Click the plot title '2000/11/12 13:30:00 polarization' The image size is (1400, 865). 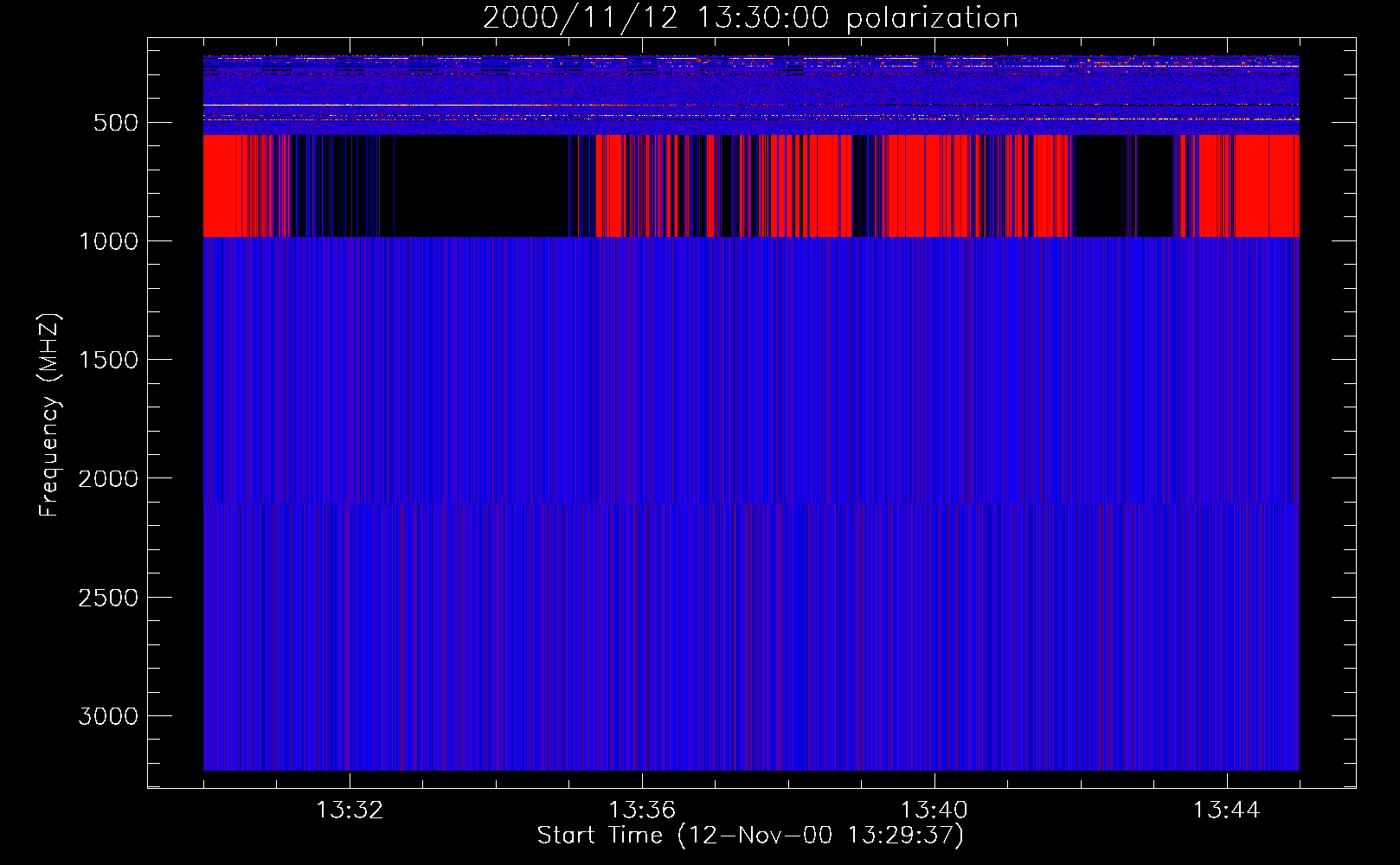click(x=750, y=18)
